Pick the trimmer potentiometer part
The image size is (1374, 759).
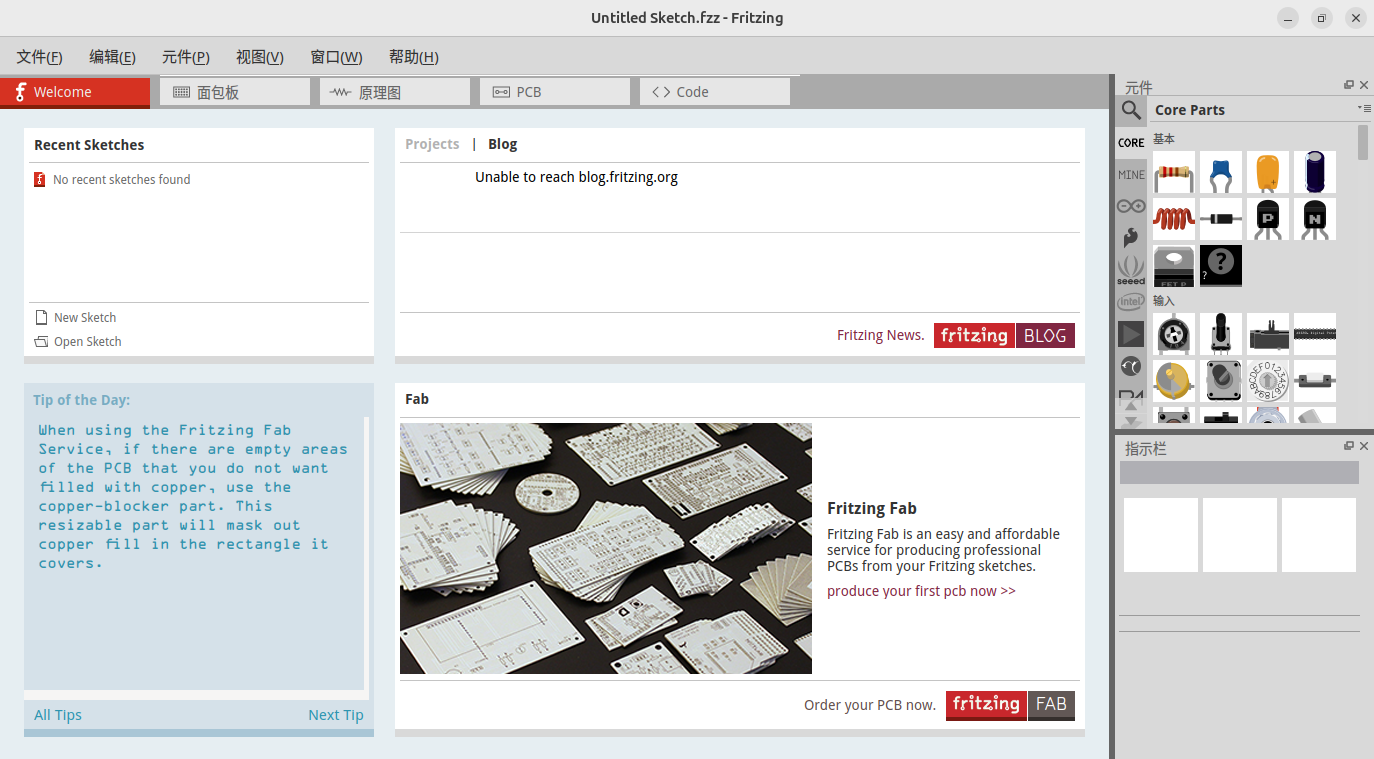1174,334
